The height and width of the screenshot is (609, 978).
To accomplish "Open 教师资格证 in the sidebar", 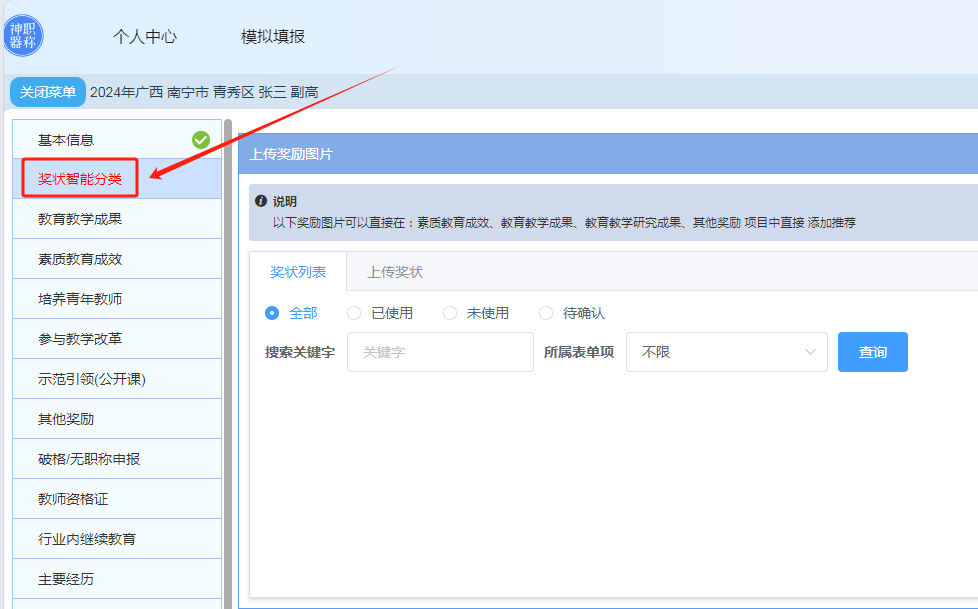I will [117, 499].
